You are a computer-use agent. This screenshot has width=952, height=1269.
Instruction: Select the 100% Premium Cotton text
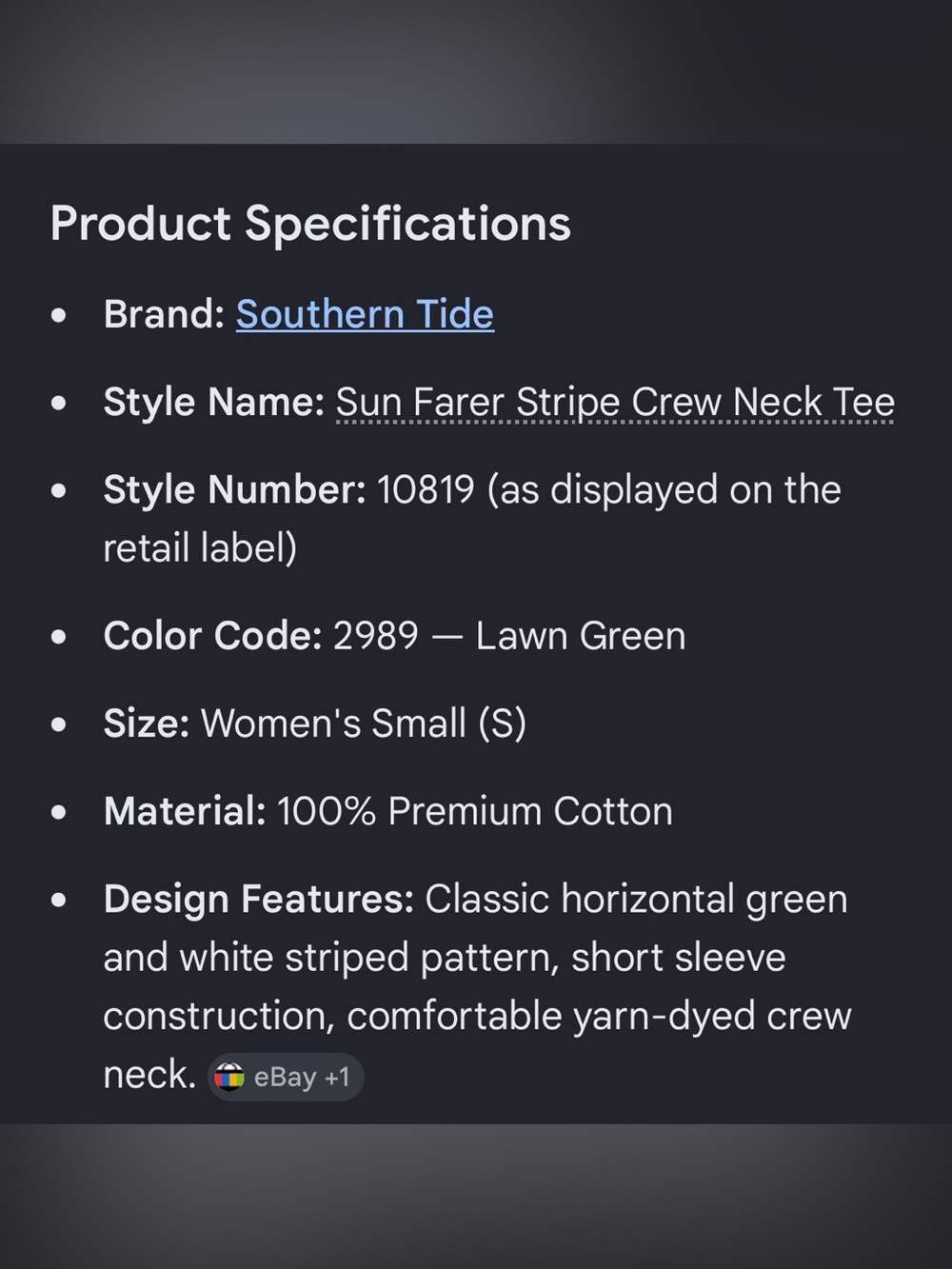pos(475,811)
